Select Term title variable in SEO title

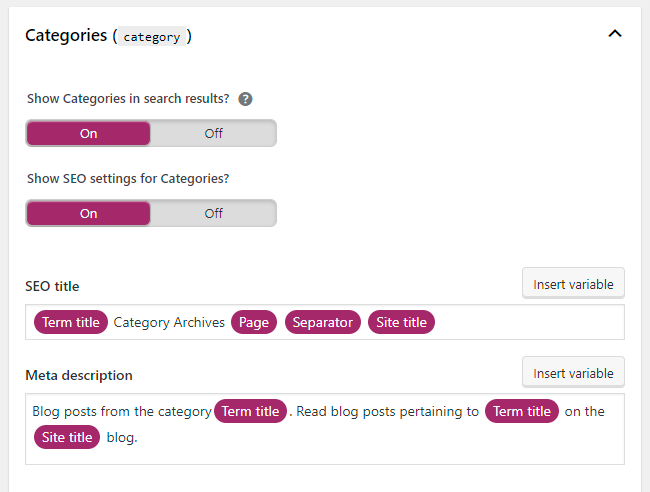pyautogui.click(x=71, y=322)
